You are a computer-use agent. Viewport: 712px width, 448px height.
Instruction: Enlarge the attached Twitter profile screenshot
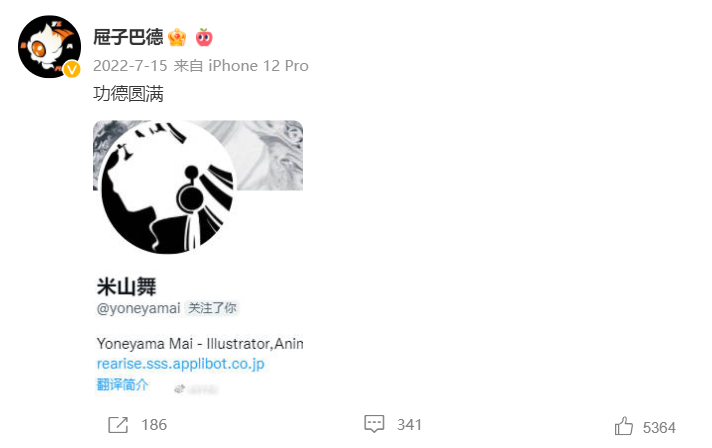(198, 258)
